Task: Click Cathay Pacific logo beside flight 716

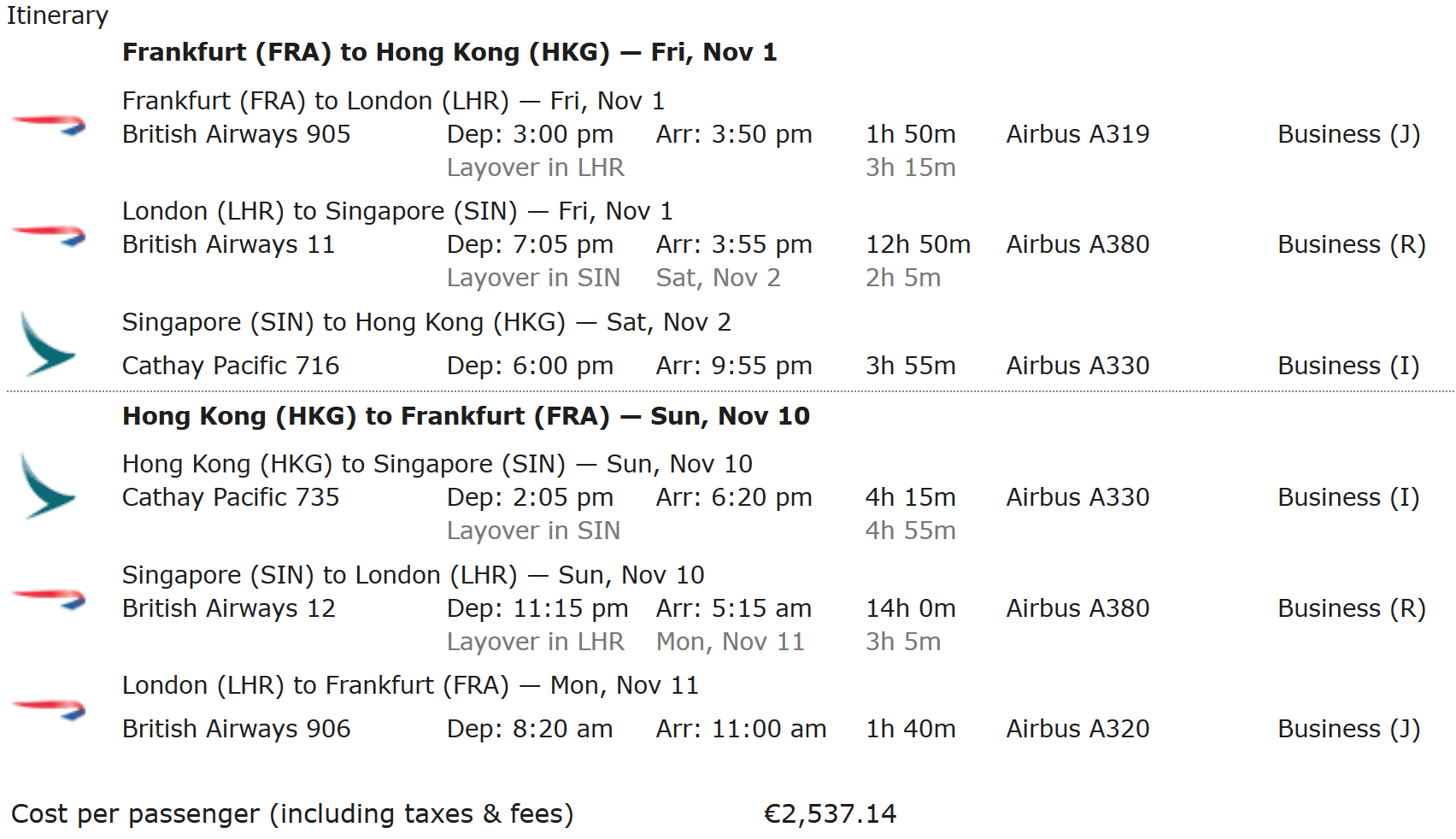Action: [47, 345]
